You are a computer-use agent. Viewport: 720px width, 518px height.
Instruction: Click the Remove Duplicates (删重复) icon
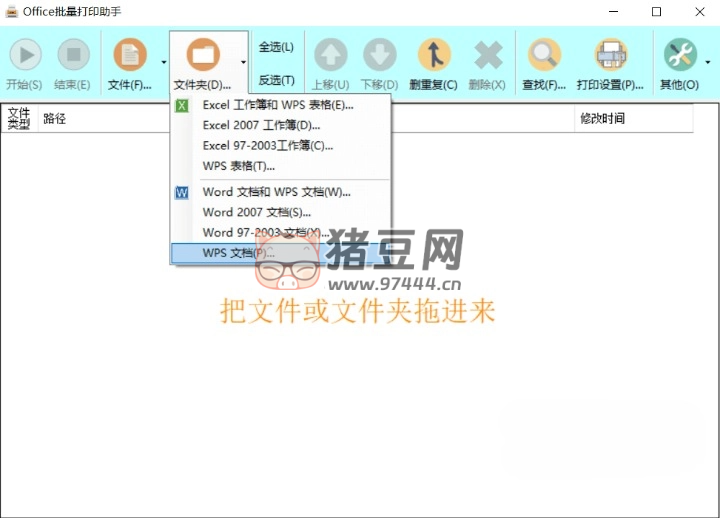[434, 55]
